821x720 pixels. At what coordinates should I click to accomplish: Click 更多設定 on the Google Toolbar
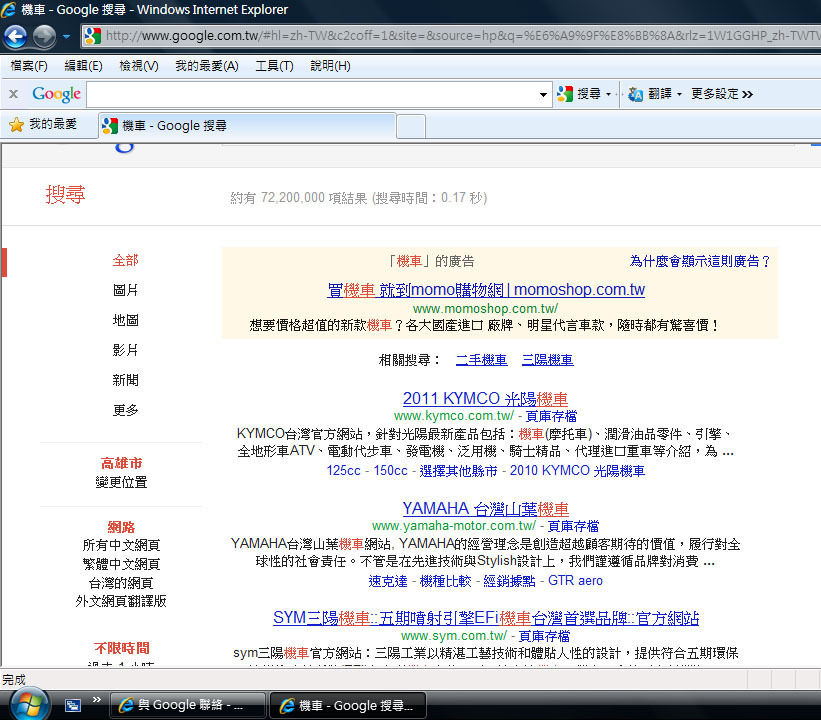click(x=722, y=94)
